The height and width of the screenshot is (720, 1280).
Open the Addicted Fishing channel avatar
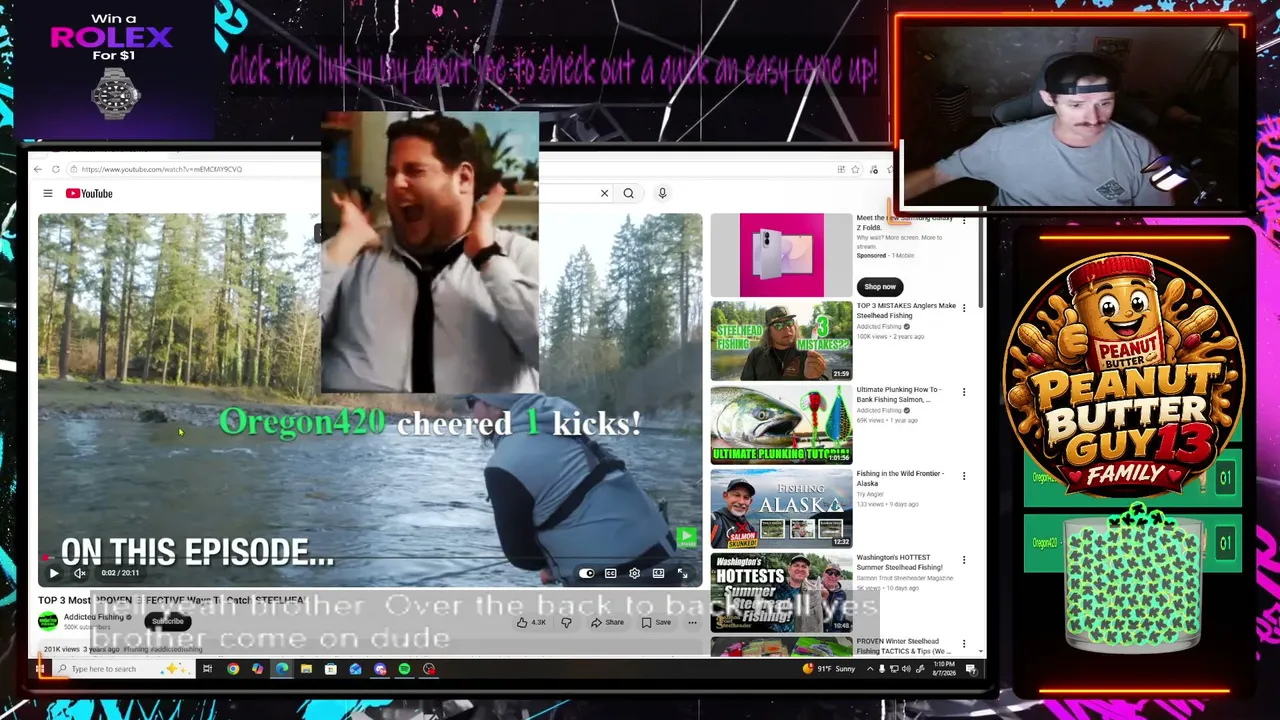click(x=48, y=621)
